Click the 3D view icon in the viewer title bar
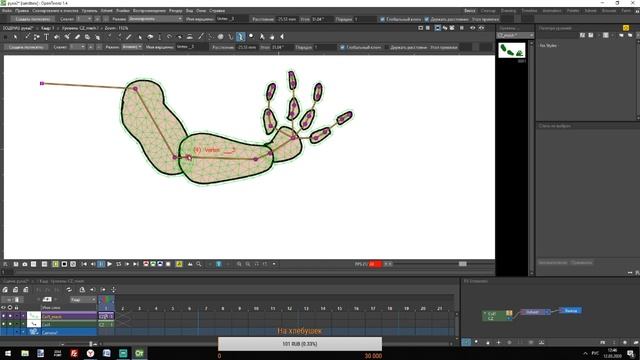 point(445,28)
